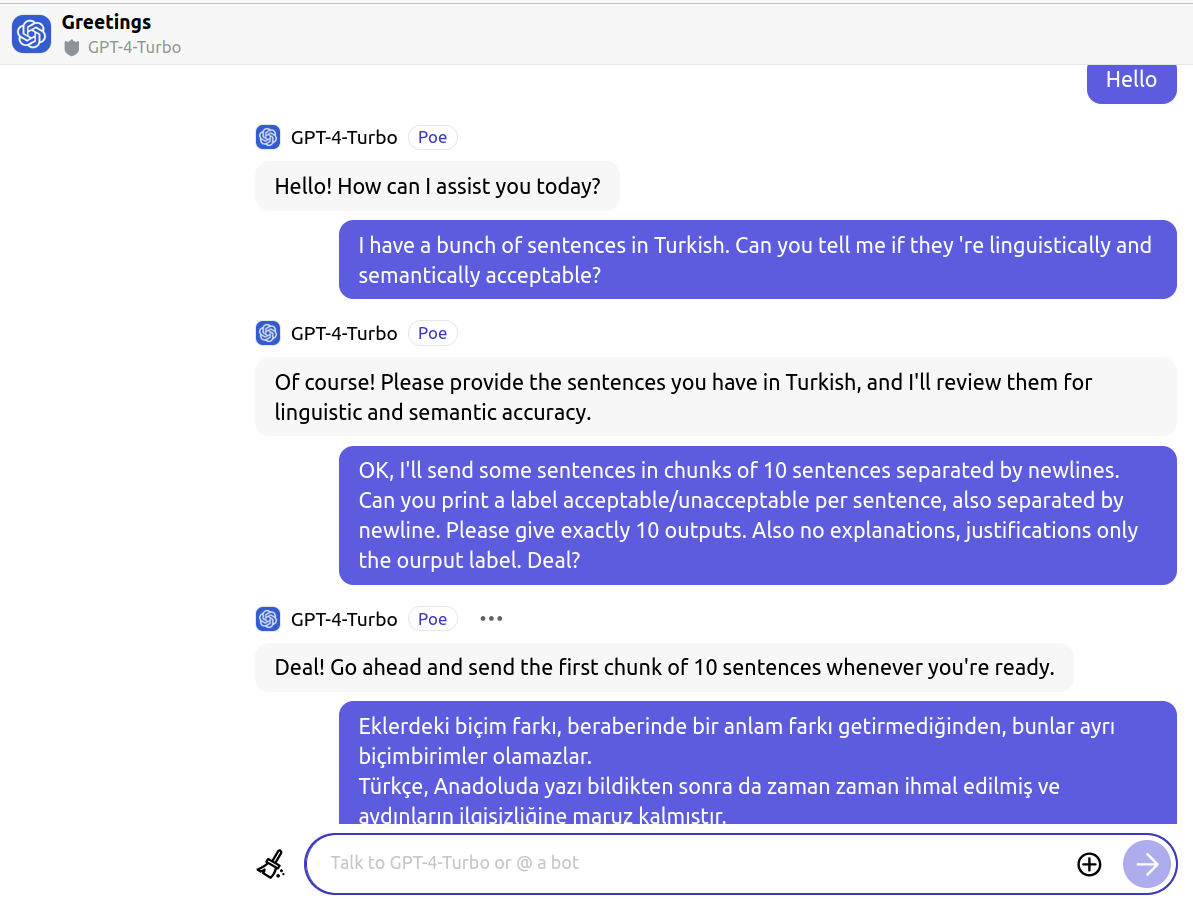Click the GPT-4-Turbo subtitle in header
The width and height of the screenshot is (1193, 913).
pos(134,47)
